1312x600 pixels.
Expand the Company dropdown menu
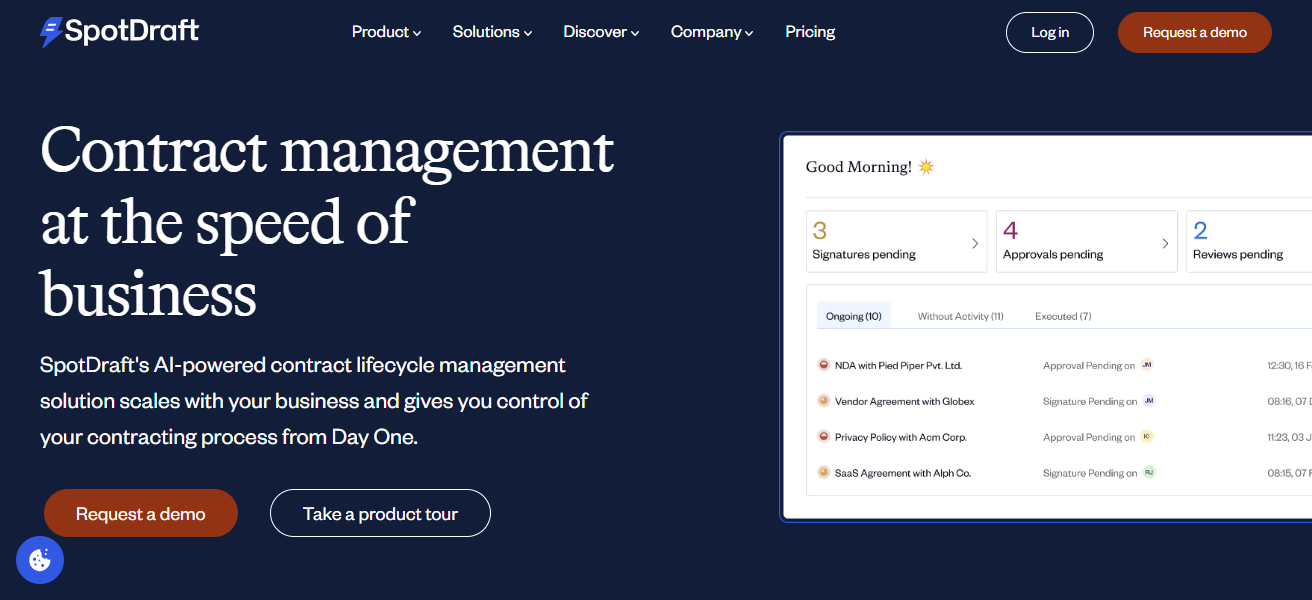click(712, 32)
